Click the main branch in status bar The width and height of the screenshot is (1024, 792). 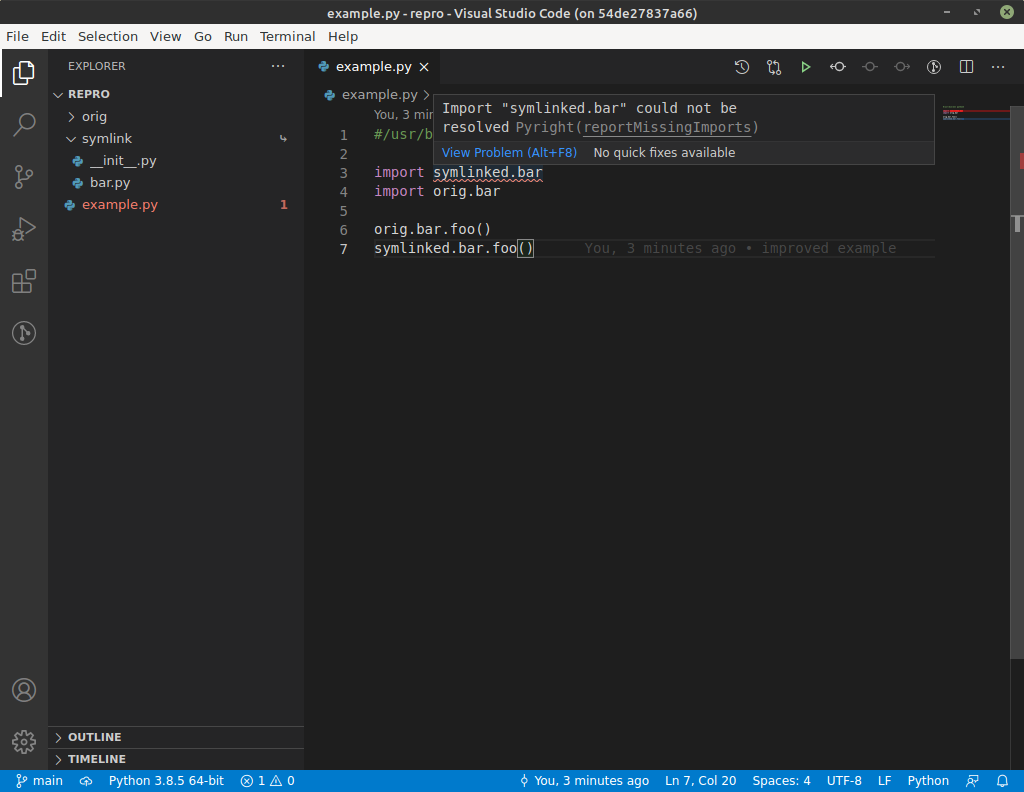[x=39, y=781]
